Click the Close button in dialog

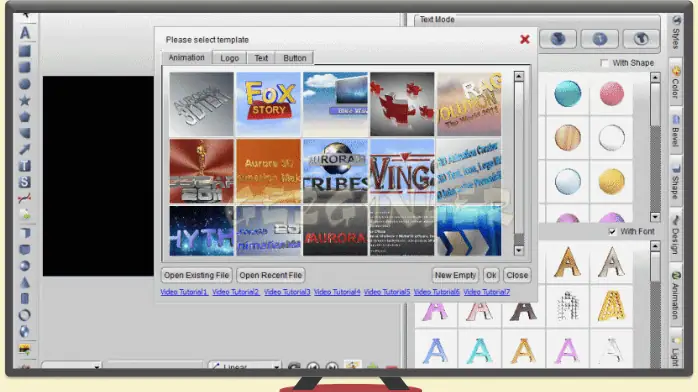[x=517, y=275]
